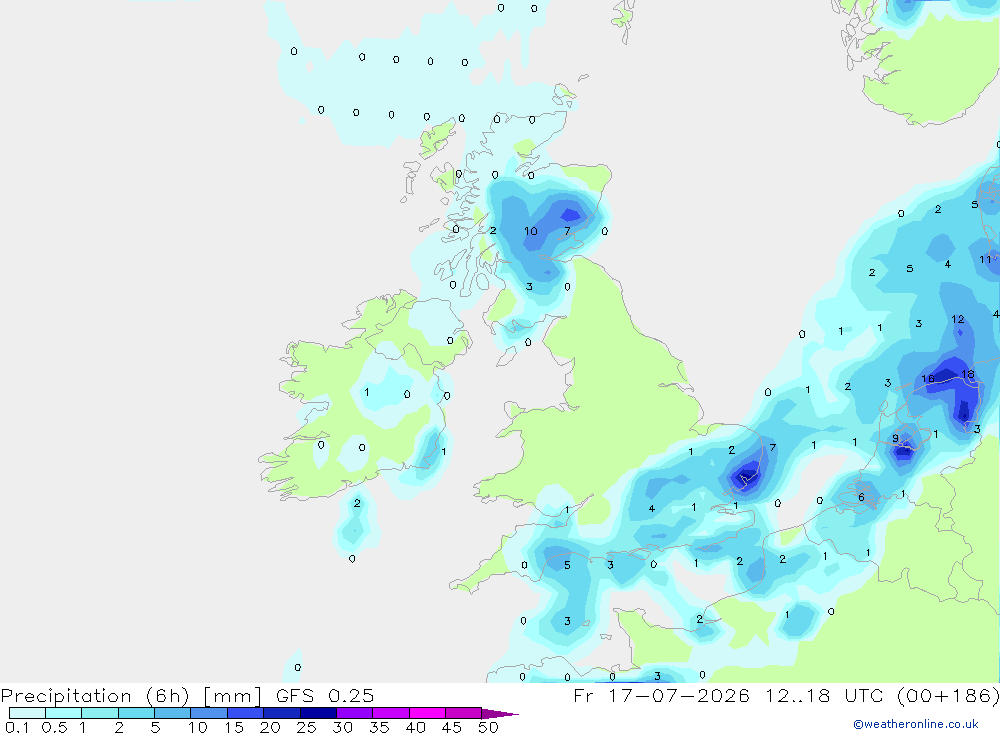
Task: Click the '16' rainfall value on the map
Action: [928, 379]
